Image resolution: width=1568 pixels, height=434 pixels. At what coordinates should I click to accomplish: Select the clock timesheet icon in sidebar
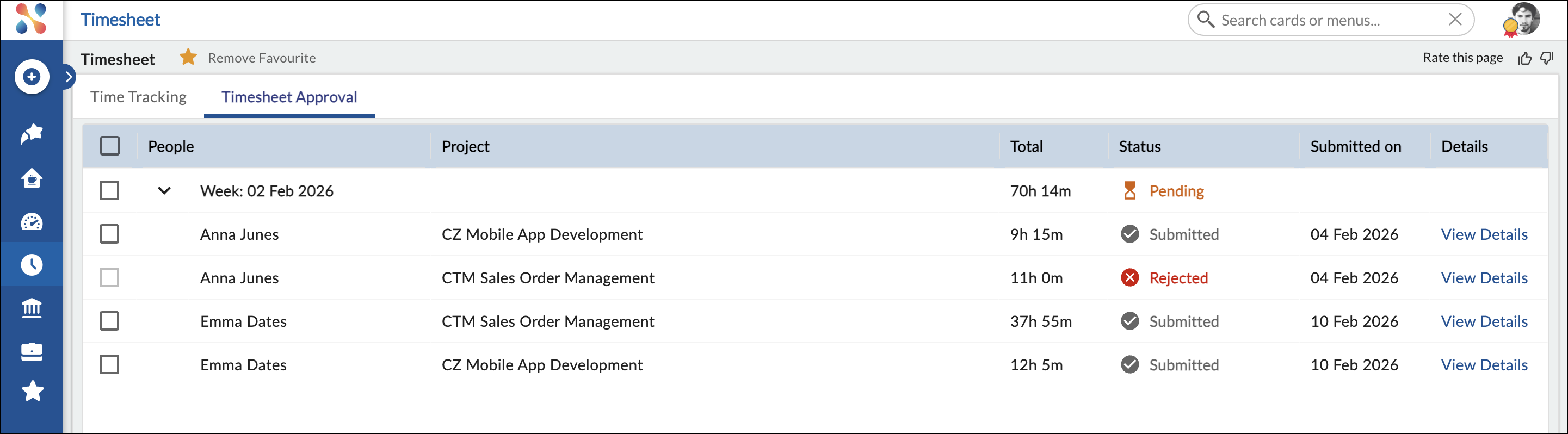[32, 264]
